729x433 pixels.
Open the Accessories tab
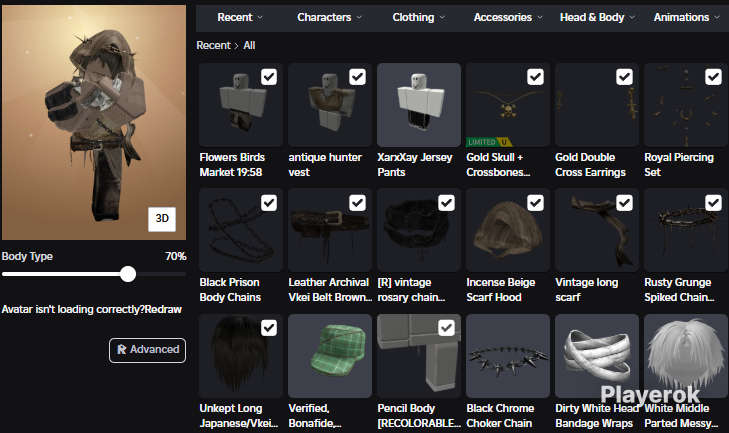(x=503, y=17)
